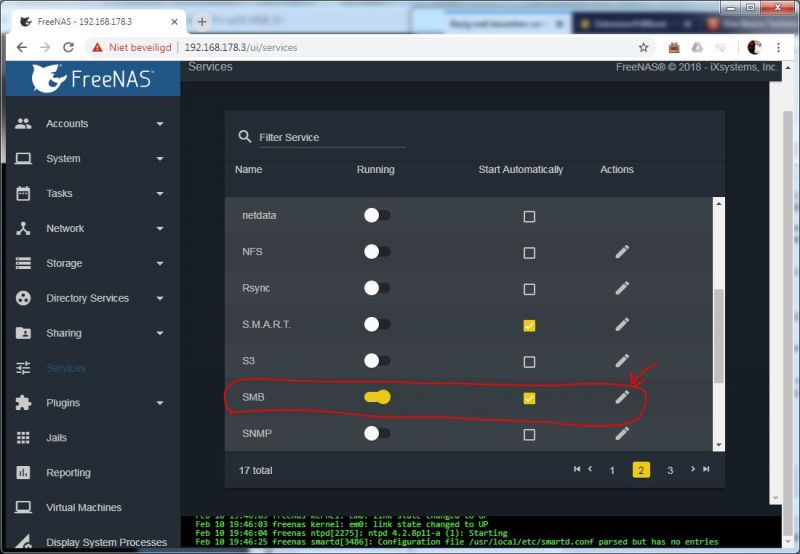The width and height of the screenshot is (800, 554).
Task: Uncheck S.M.A.R.T. Start Automatically box
Action: (529, 325)
